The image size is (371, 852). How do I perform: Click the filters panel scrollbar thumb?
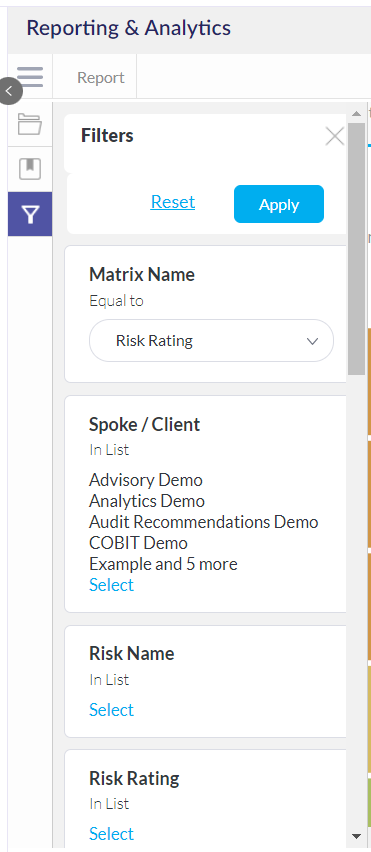(x=356, y=248)
